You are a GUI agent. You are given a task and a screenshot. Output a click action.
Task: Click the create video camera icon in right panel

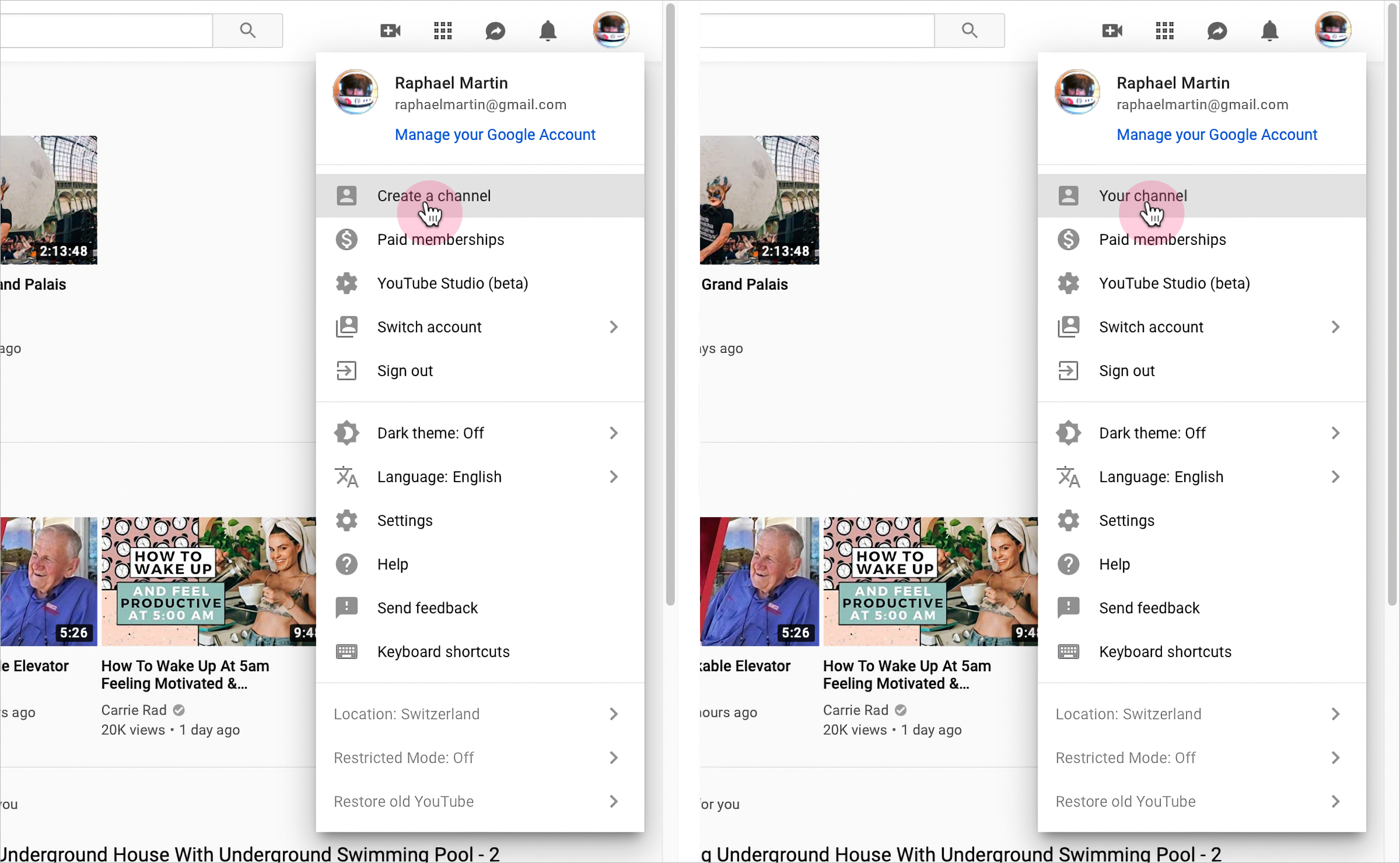tap(1112, 30)
